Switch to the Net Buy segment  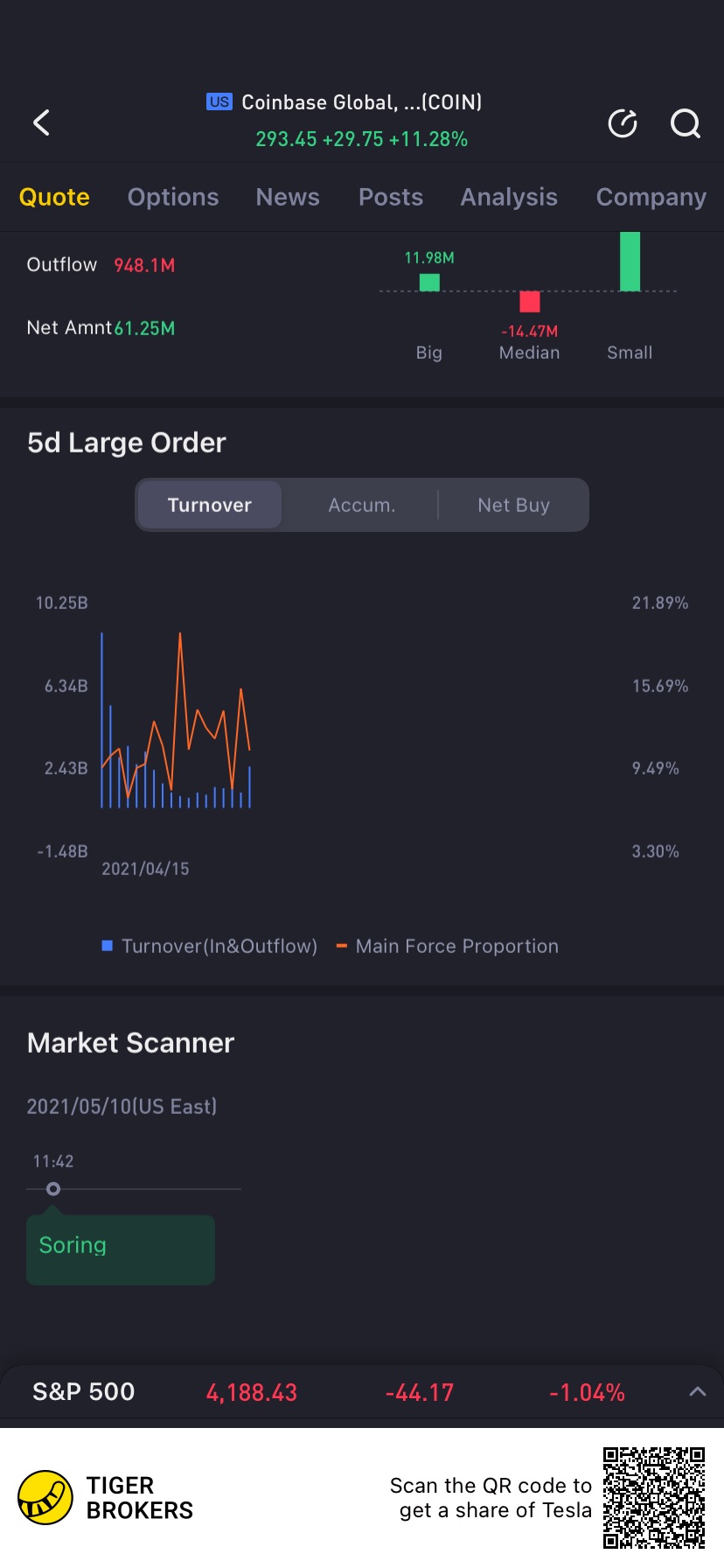(x=513, y=505)
